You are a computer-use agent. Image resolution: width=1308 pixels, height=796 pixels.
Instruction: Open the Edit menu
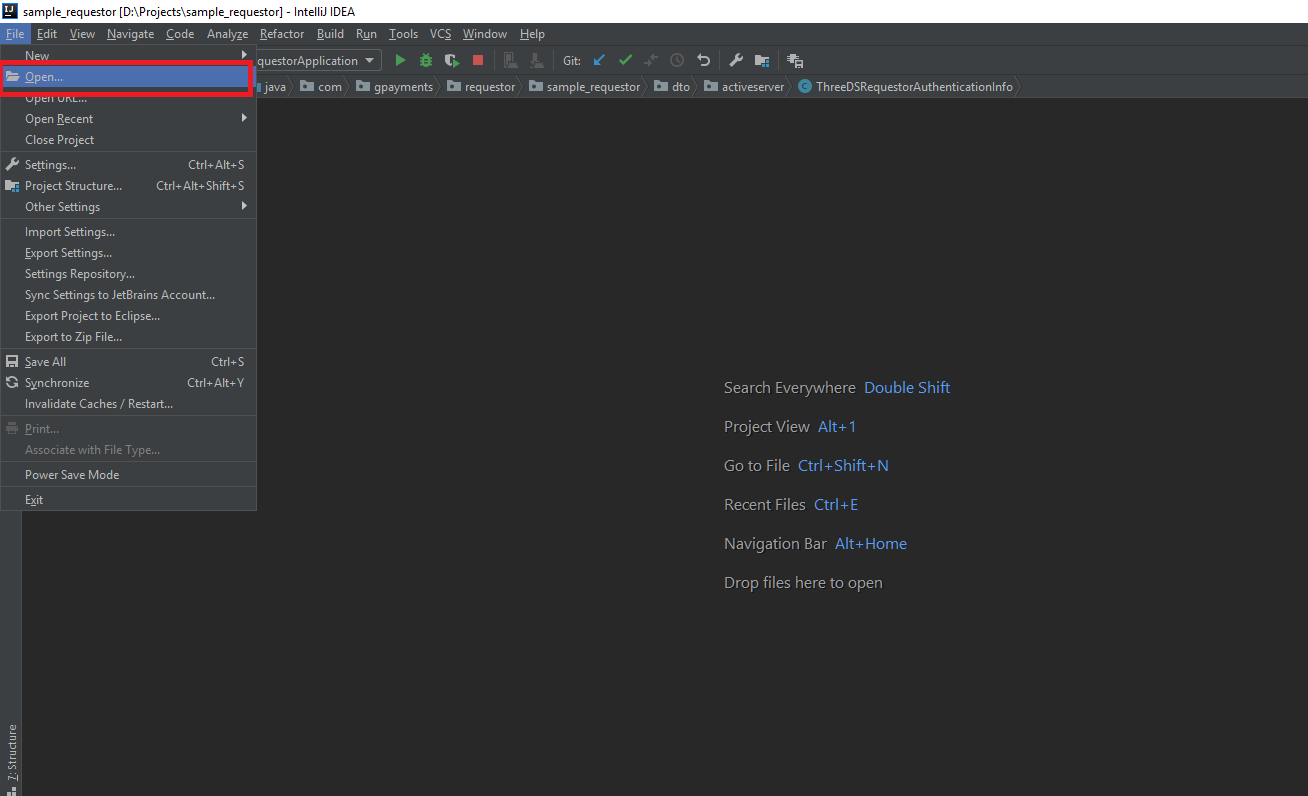tap(47, 34)
